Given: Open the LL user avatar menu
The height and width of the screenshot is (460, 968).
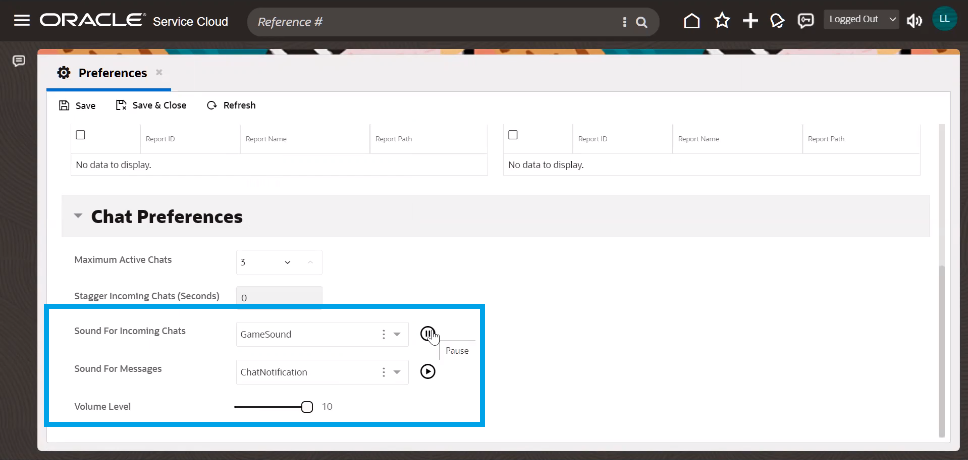Looking at the screenshot, I should (944, 19).
